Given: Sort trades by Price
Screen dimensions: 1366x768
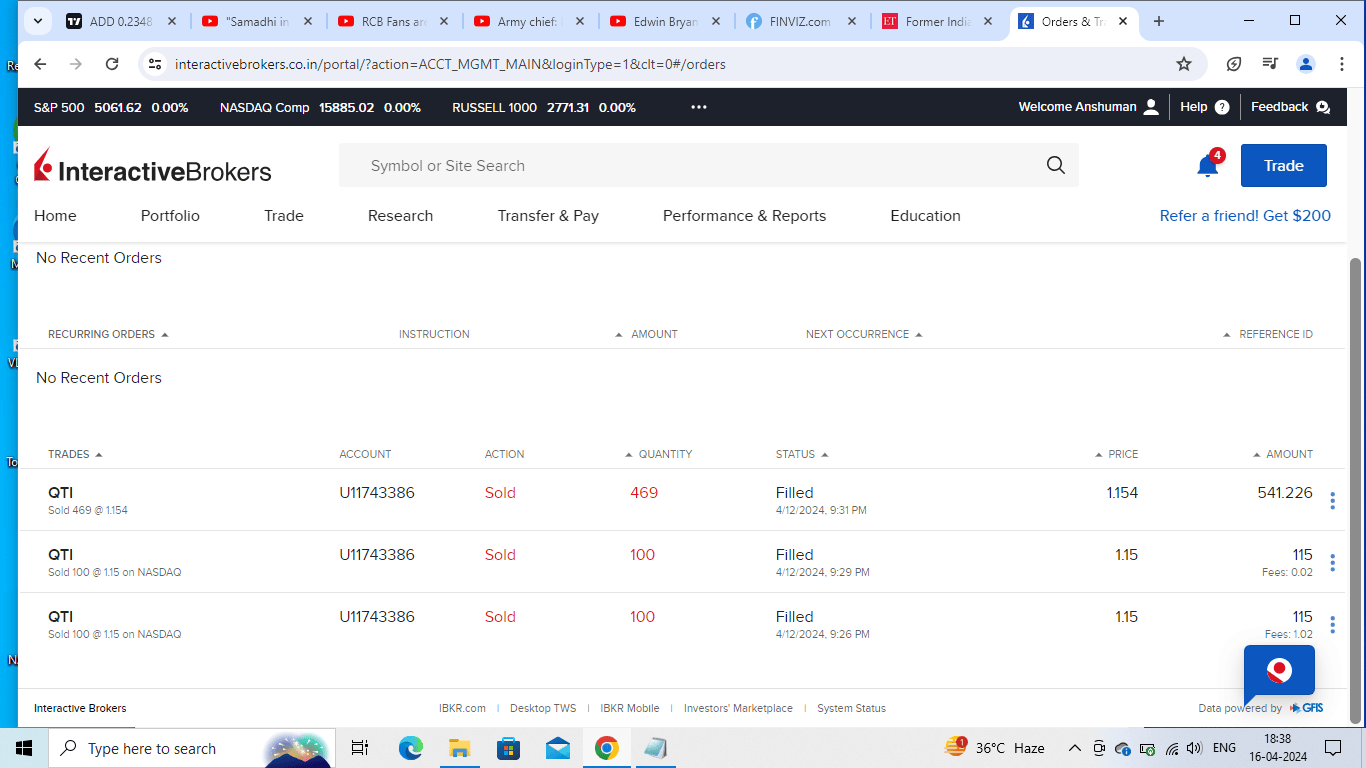Looking at the screenshot, I should 1117,454.
